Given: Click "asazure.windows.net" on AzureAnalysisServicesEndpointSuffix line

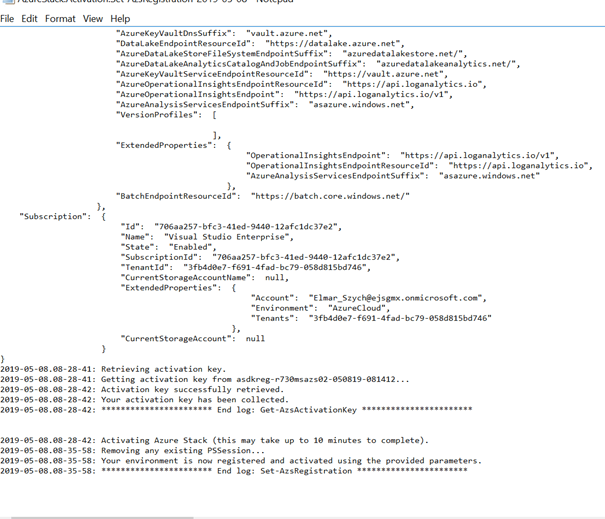Looking at the screenshot, I should tap(359, 105).
